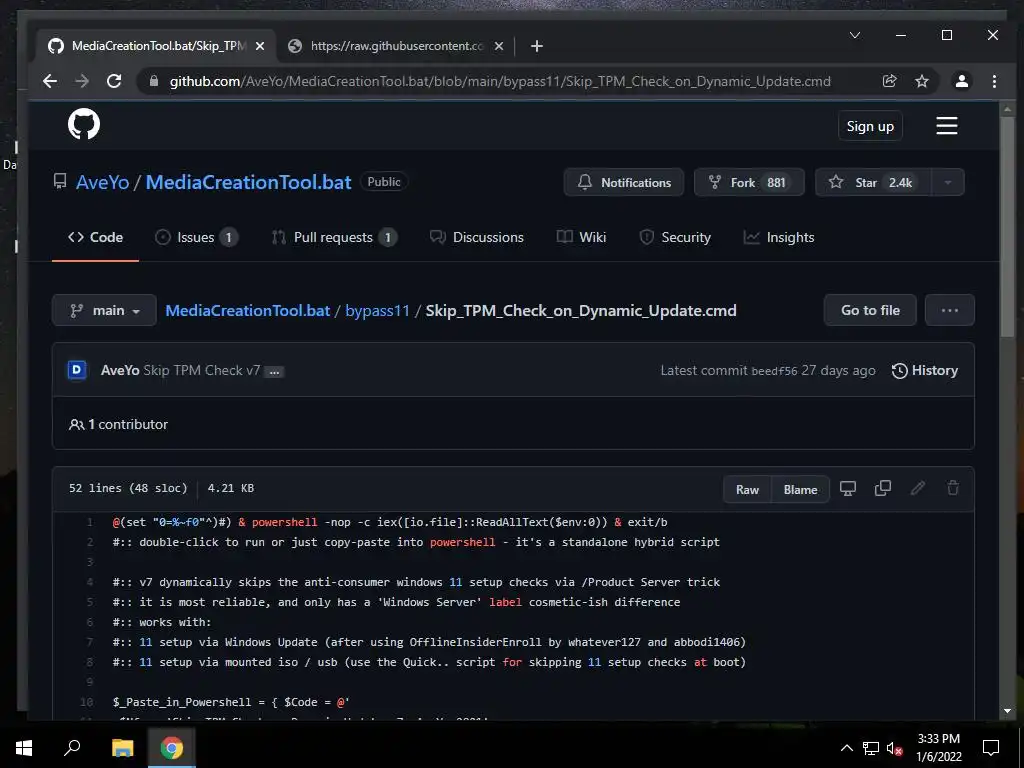The image size is (1024, 768).
Task: Open the Discussions tab
Action: pyautogui.click(x=477, y=237)
